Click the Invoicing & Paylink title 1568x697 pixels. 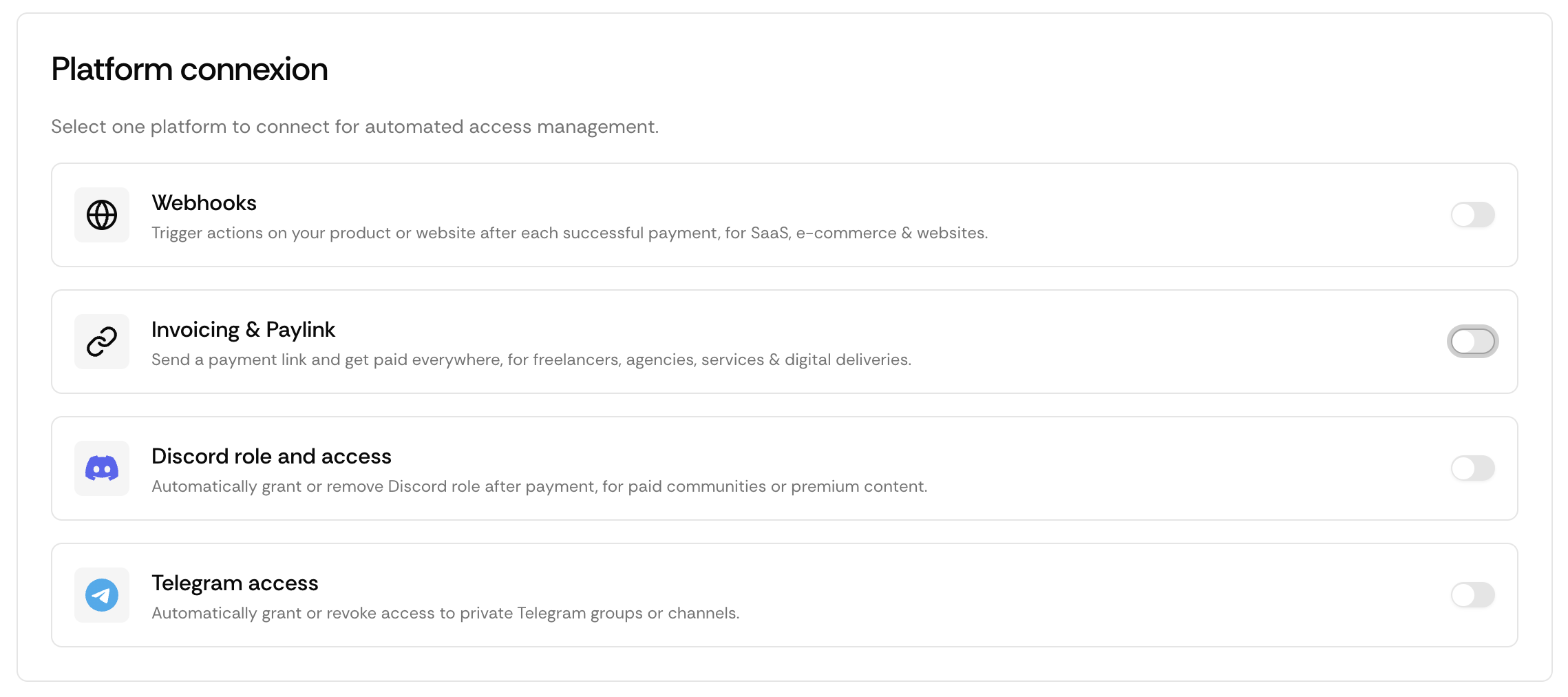coord(243,330)
